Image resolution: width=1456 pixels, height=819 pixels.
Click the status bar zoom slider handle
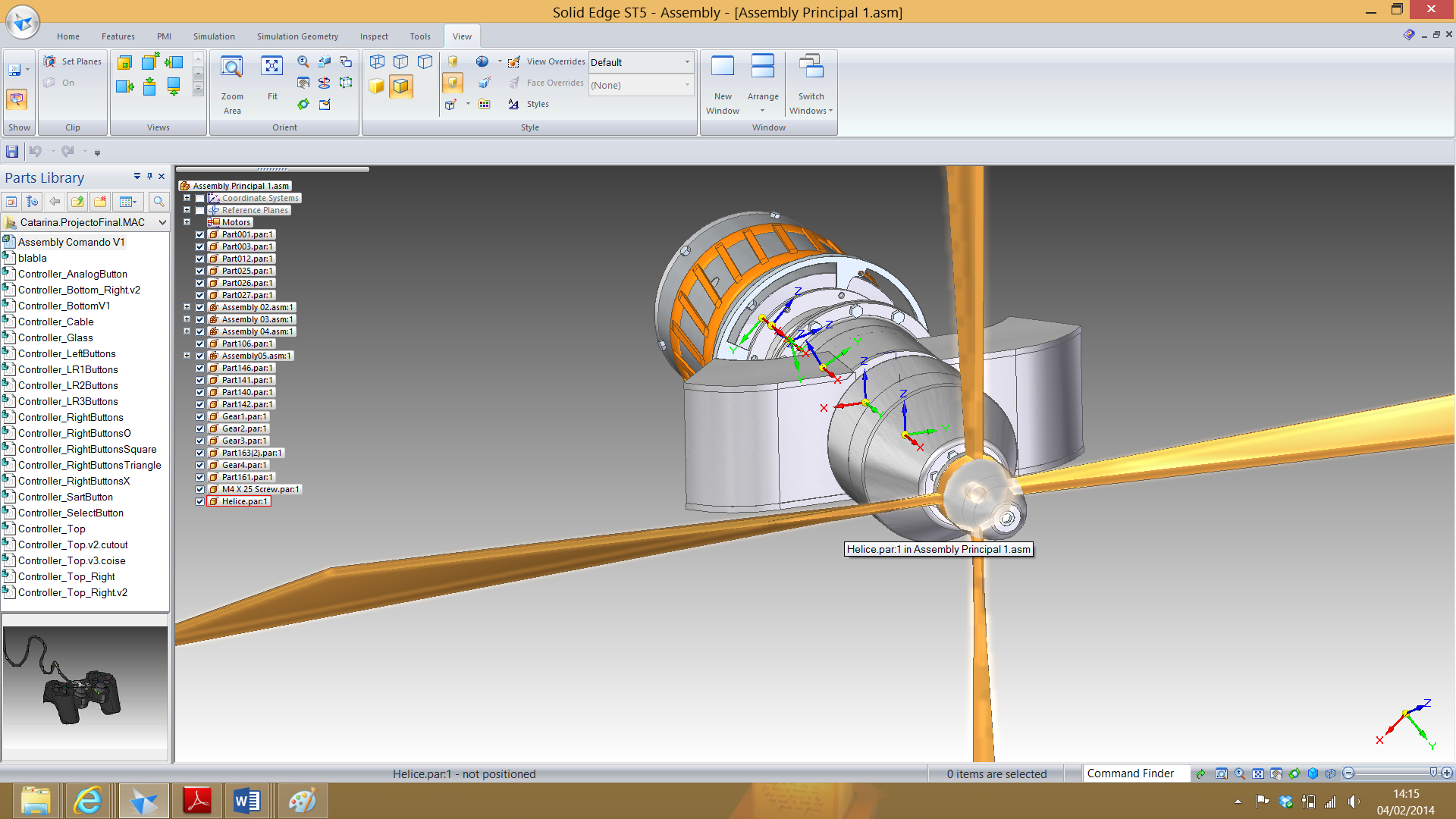tap(1433, 773)
